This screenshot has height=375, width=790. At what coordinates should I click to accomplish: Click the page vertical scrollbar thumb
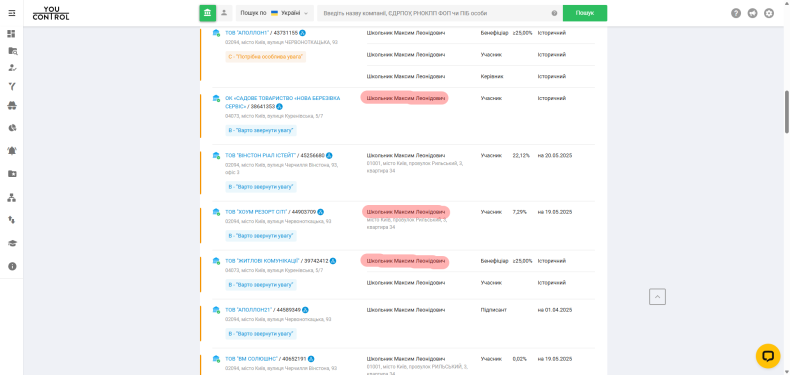(786, 112)
